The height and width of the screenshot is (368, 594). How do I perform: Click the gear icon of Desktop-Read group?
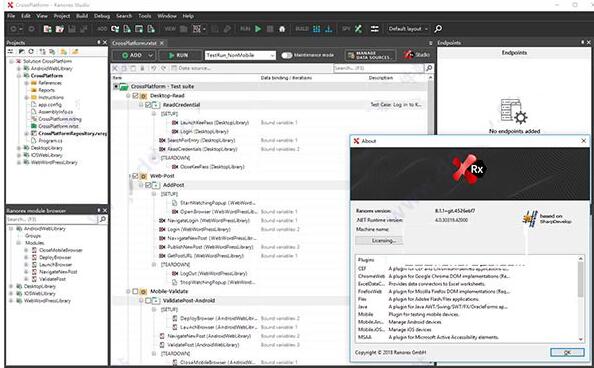click(x=144, y=96)
